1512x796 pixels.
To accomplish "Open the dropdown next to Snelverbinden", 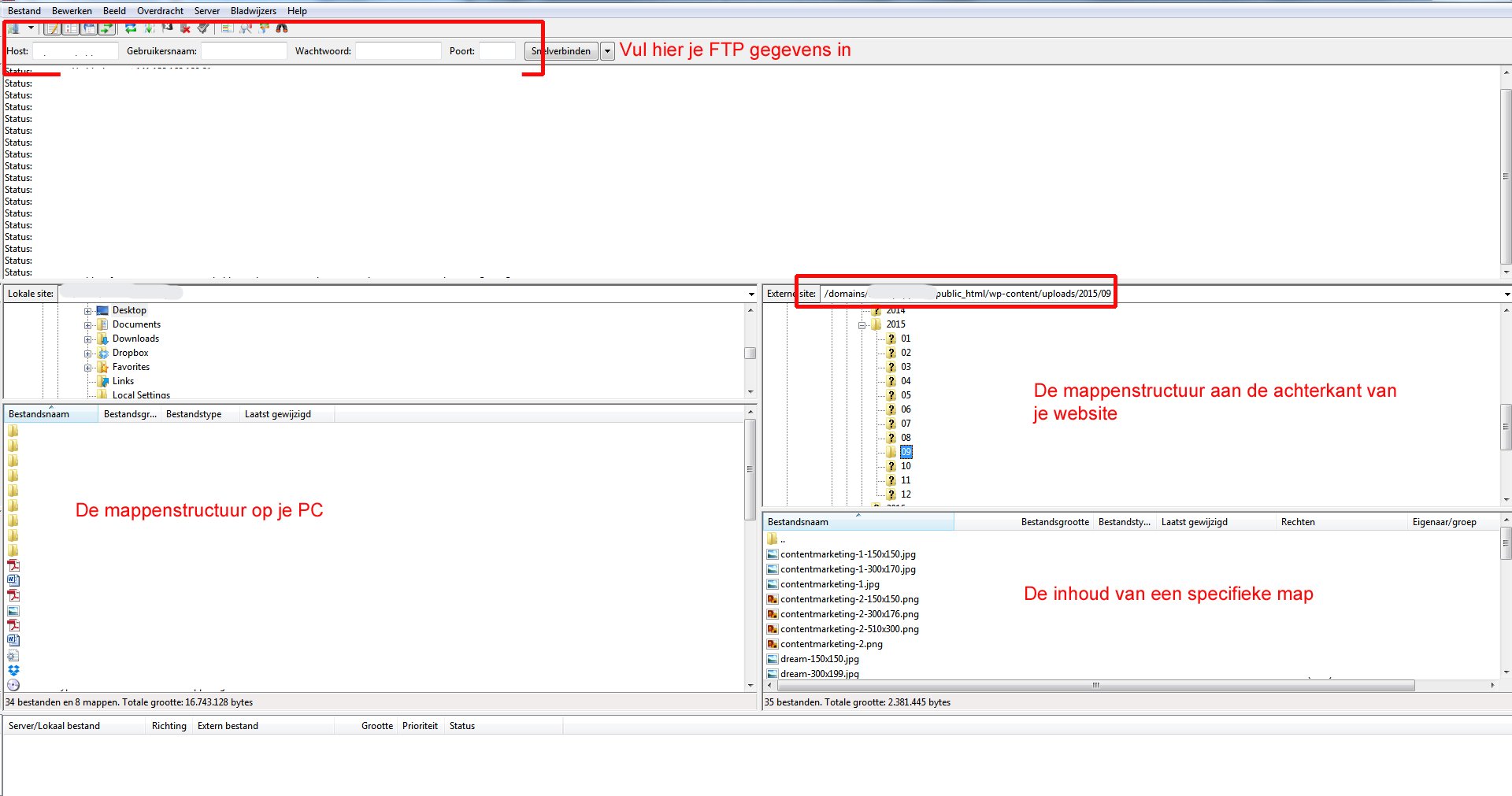I will click(x=607, y=51).
